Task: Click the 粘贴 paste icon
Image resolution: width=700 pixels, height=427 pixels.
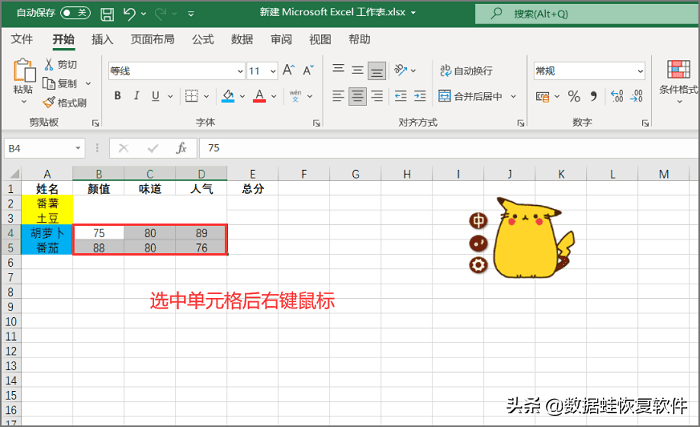Action: click(x=24, y=70)
